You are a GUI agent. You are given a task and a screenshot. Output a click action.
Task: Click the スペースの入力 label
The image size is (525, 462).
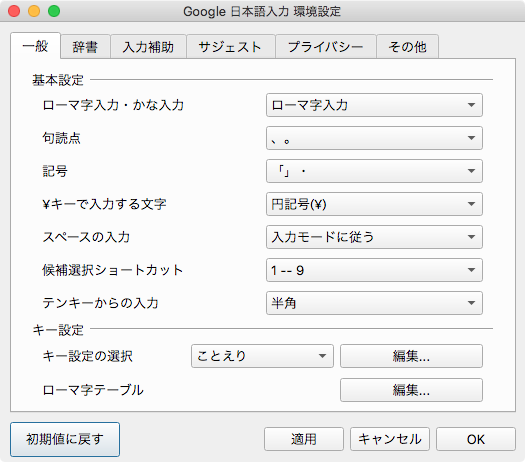coord(86,237)
